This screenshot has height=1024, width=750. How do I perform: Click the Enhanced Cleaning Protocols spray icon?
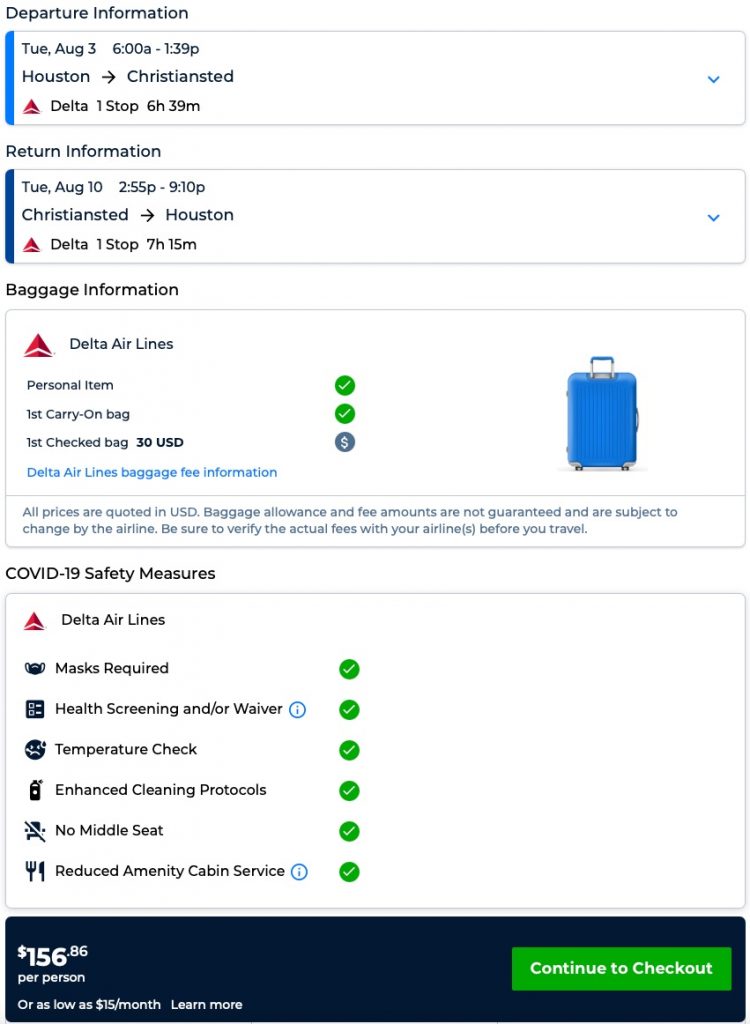pos(35,790)
